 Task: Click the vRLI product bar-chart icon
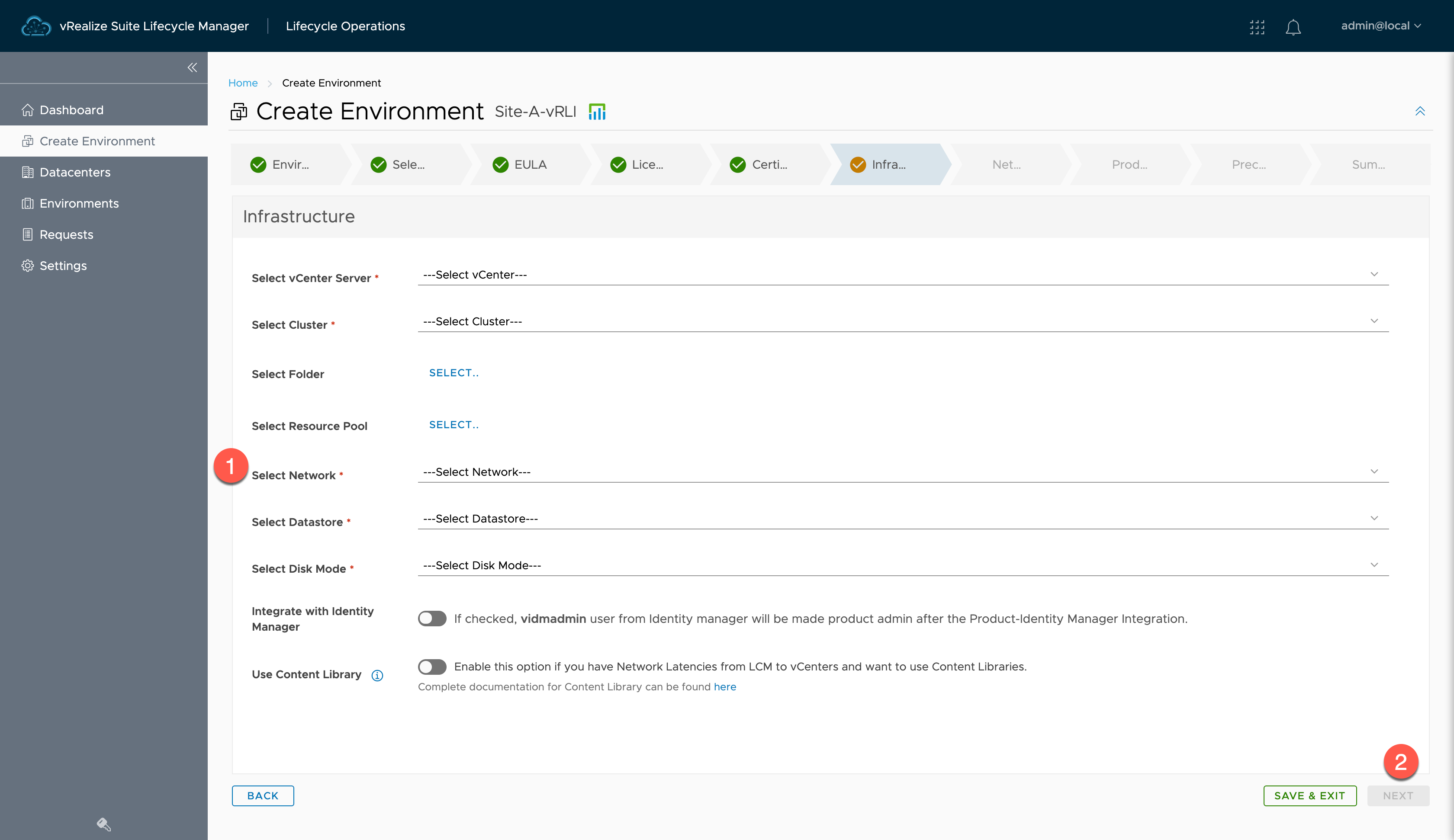[597, 111]
